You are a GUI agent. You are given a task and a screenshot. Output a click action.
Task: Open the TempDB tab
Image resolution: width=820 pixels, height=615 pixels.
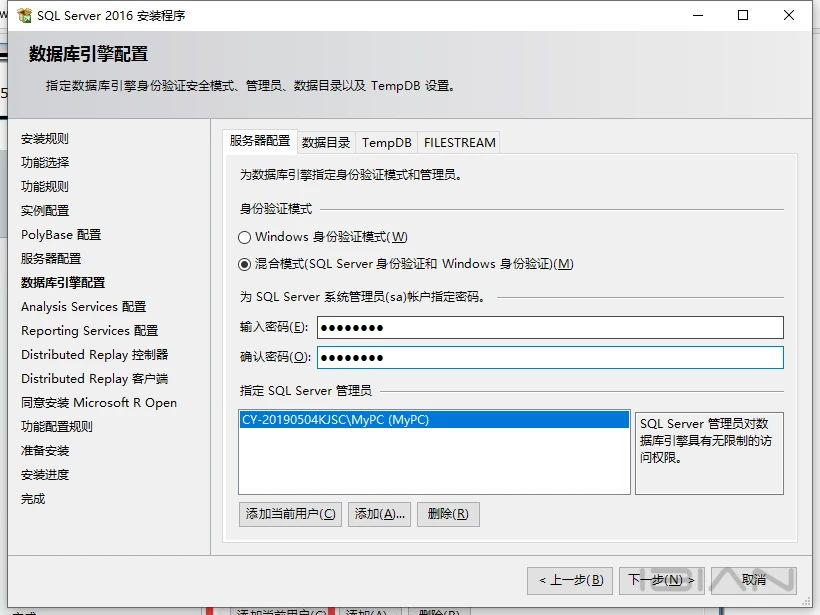[386, 143]
